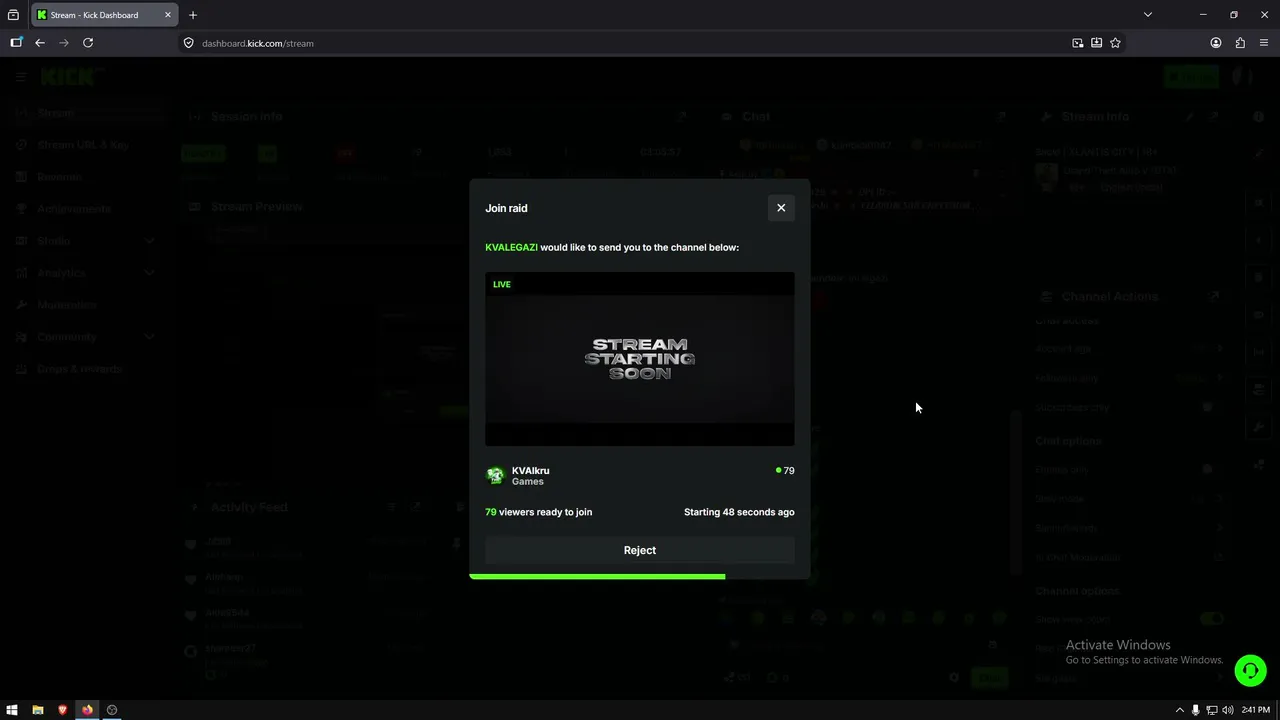Close the Kick Dashboard browser tab
This screenshot has width=1280, height=720.
coord(168,15)
